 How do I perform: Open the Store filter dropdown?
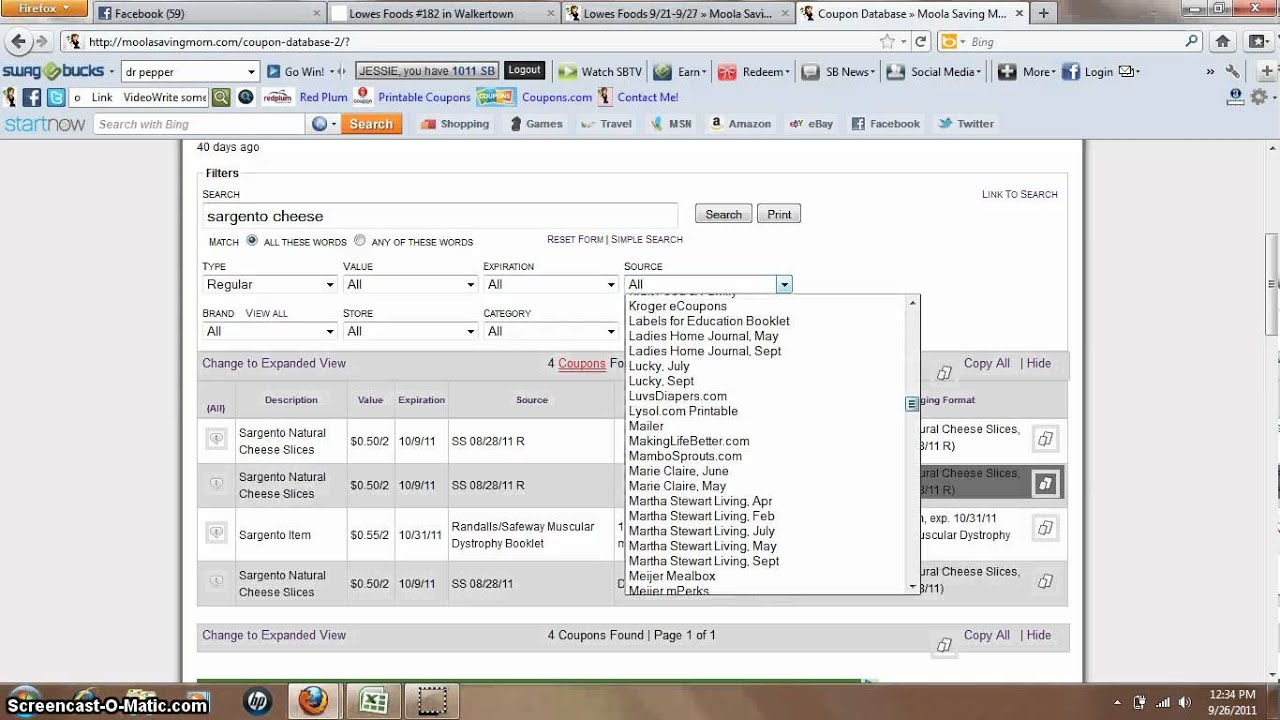coord(410,331)
